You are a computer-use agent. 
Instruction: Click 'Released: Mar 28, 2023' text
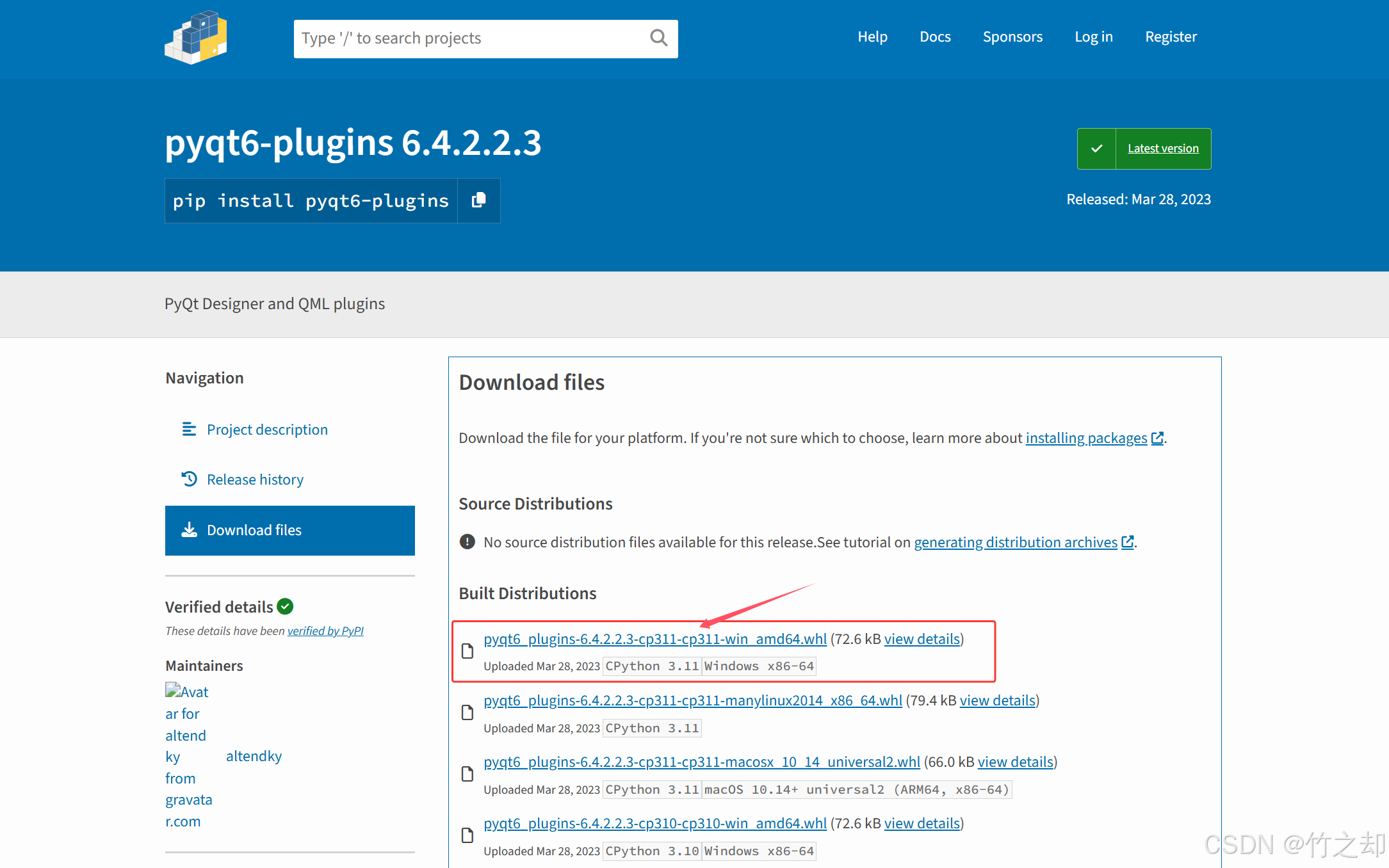[1139, 199]
